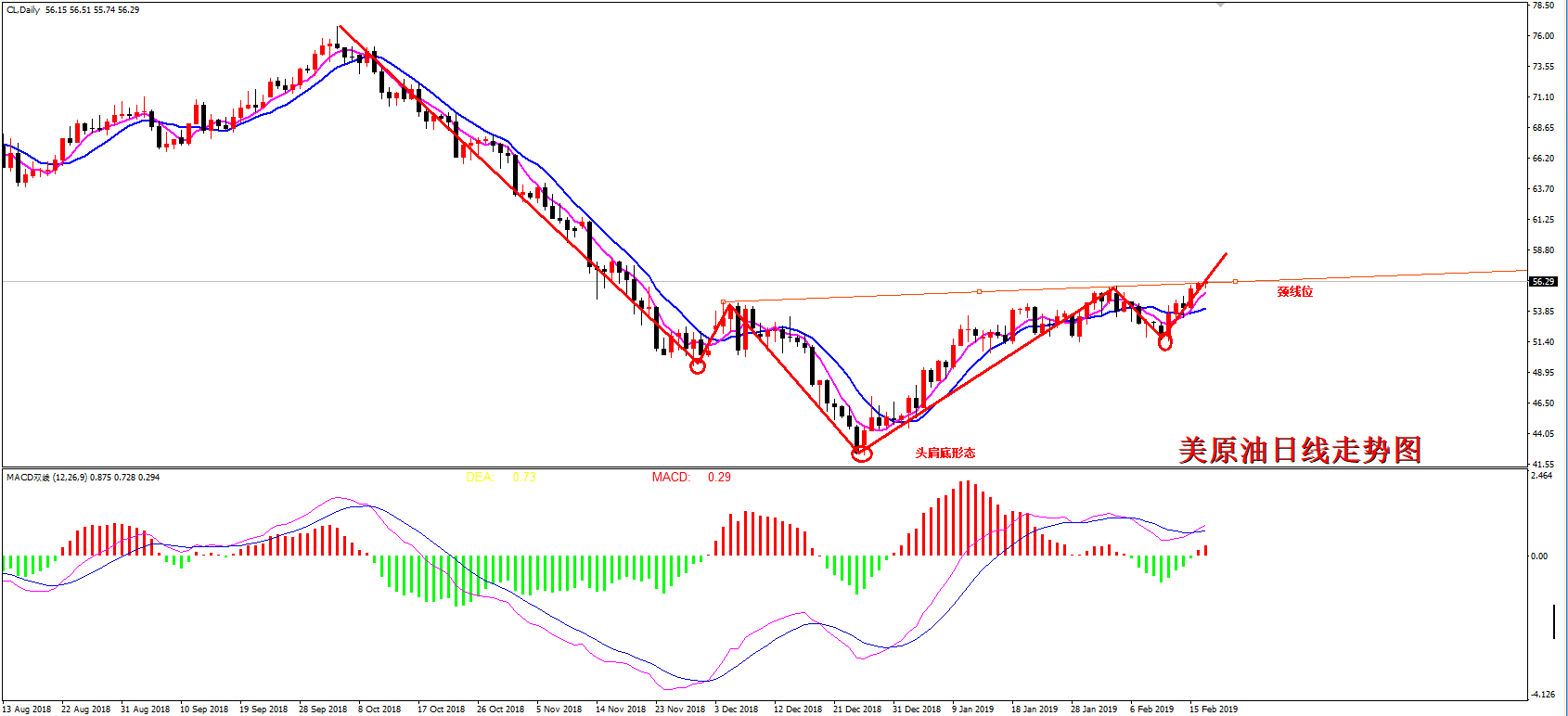
Task: Click the 78.50 price axis label
Action: click(x=1543, y=6)
